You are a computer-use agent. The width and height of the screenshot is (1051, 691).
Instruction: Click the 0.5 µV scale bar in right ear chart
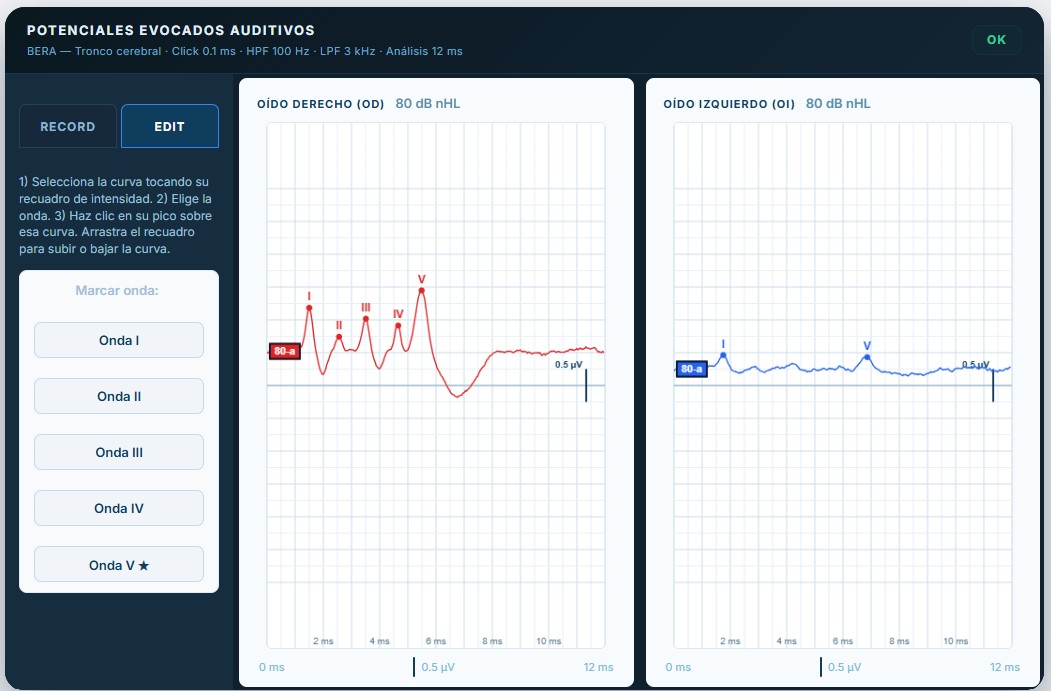(586, 385)
